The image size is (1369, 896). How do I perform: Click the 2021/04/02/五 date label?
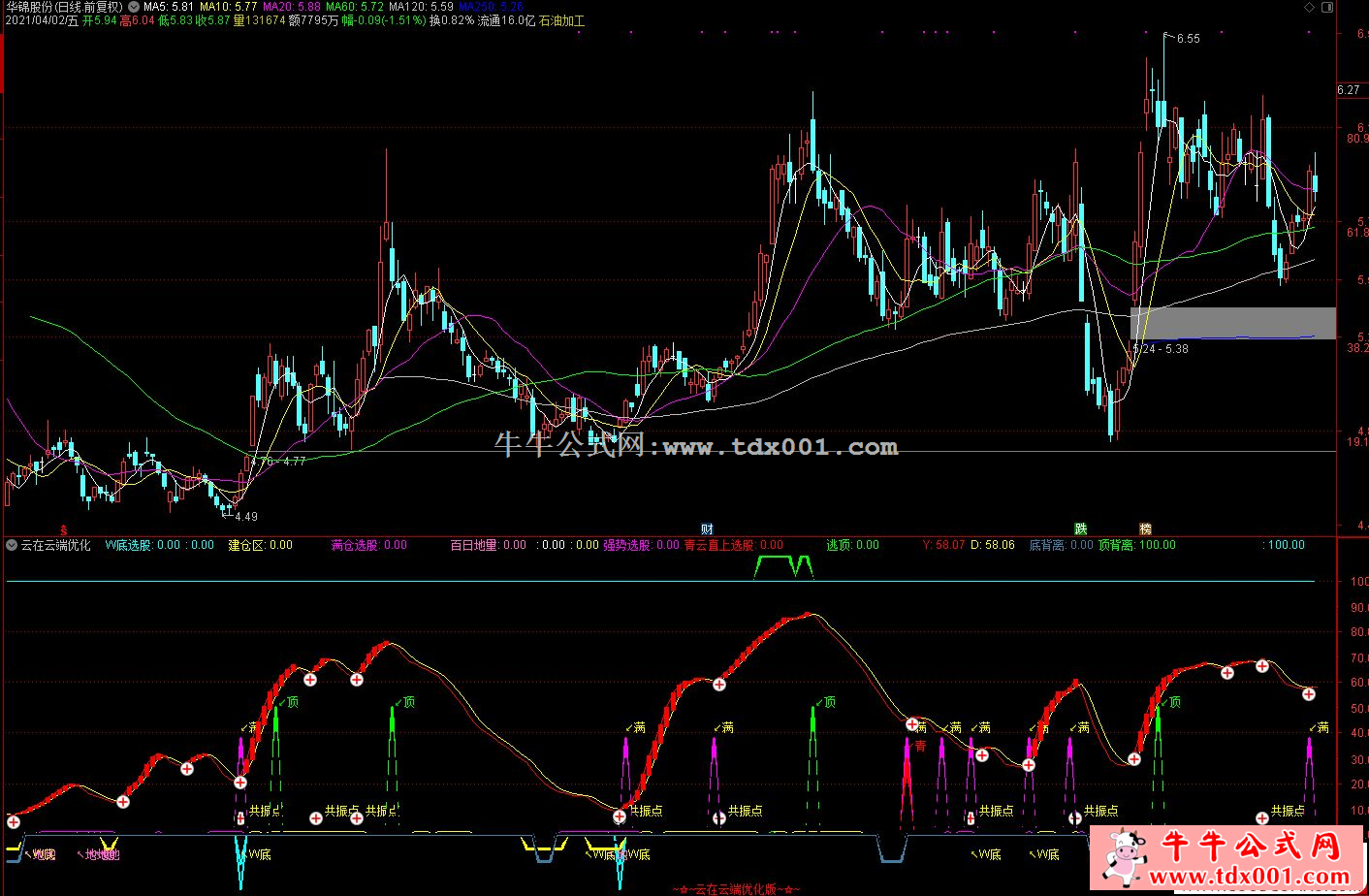41,20
